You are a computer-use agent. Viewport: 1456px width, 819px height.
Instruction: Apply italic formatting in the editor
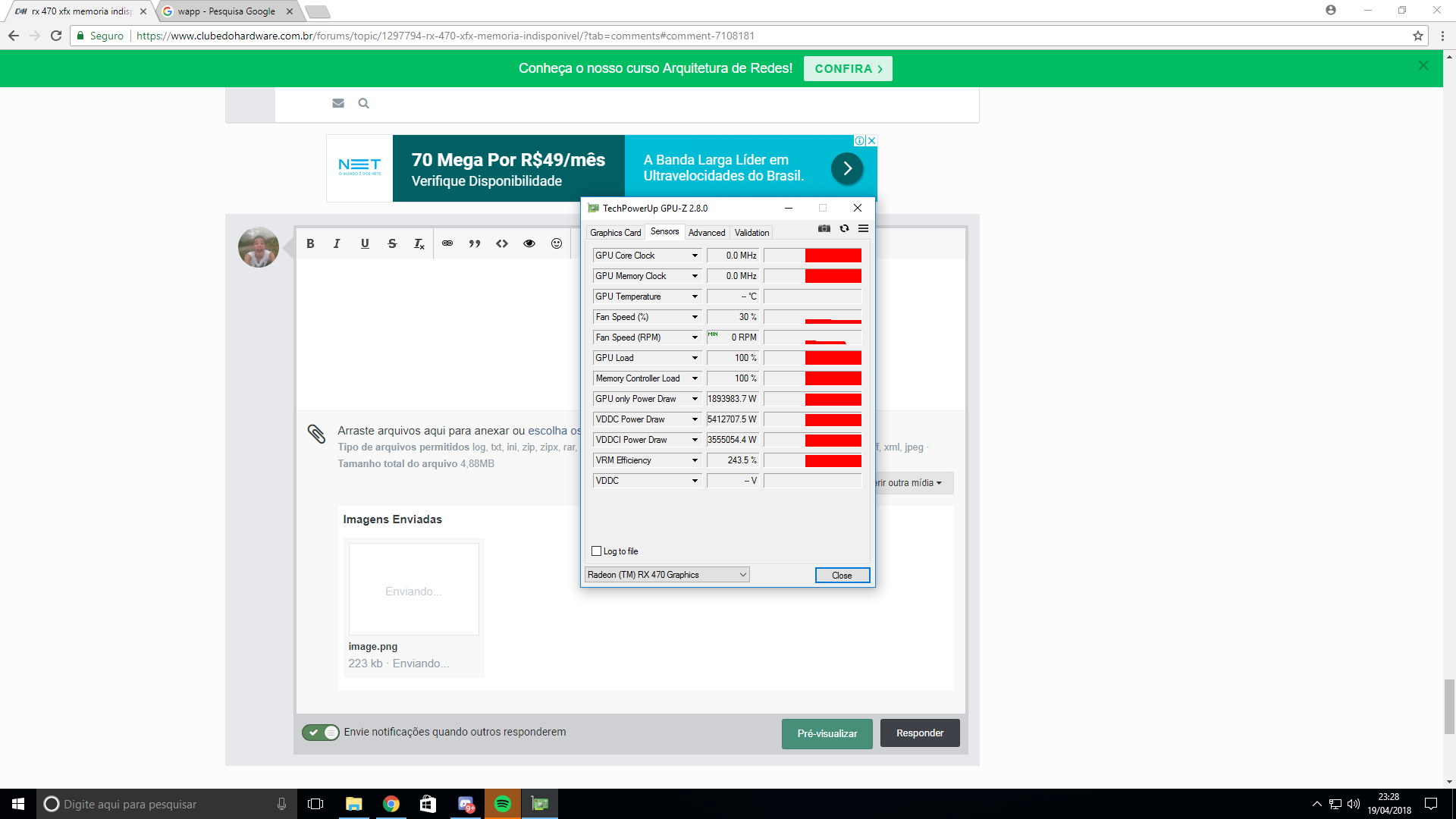pyautogui.click(x=337, y=243)
